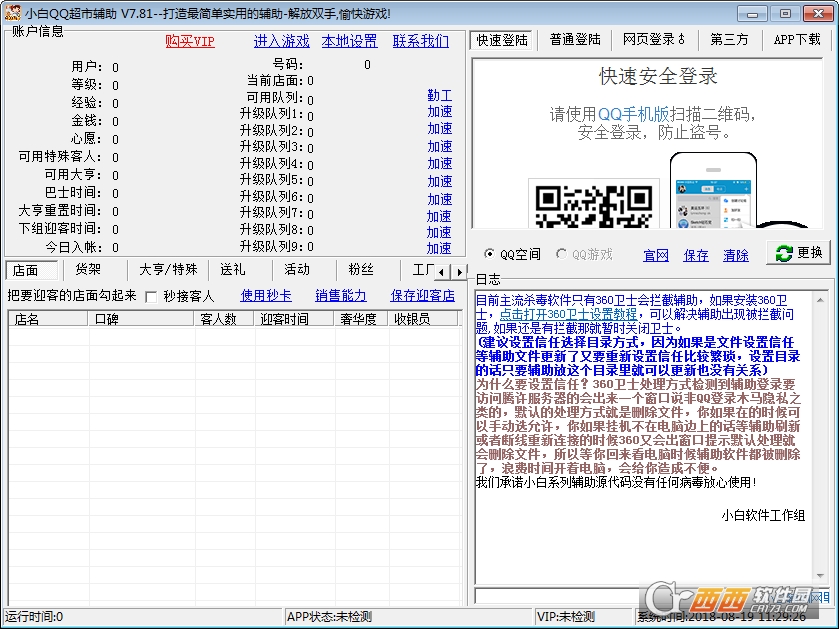The image size is (839, 629).
Task: Open the 大亨/特殊 tab
Action: (x=167, y=270)
